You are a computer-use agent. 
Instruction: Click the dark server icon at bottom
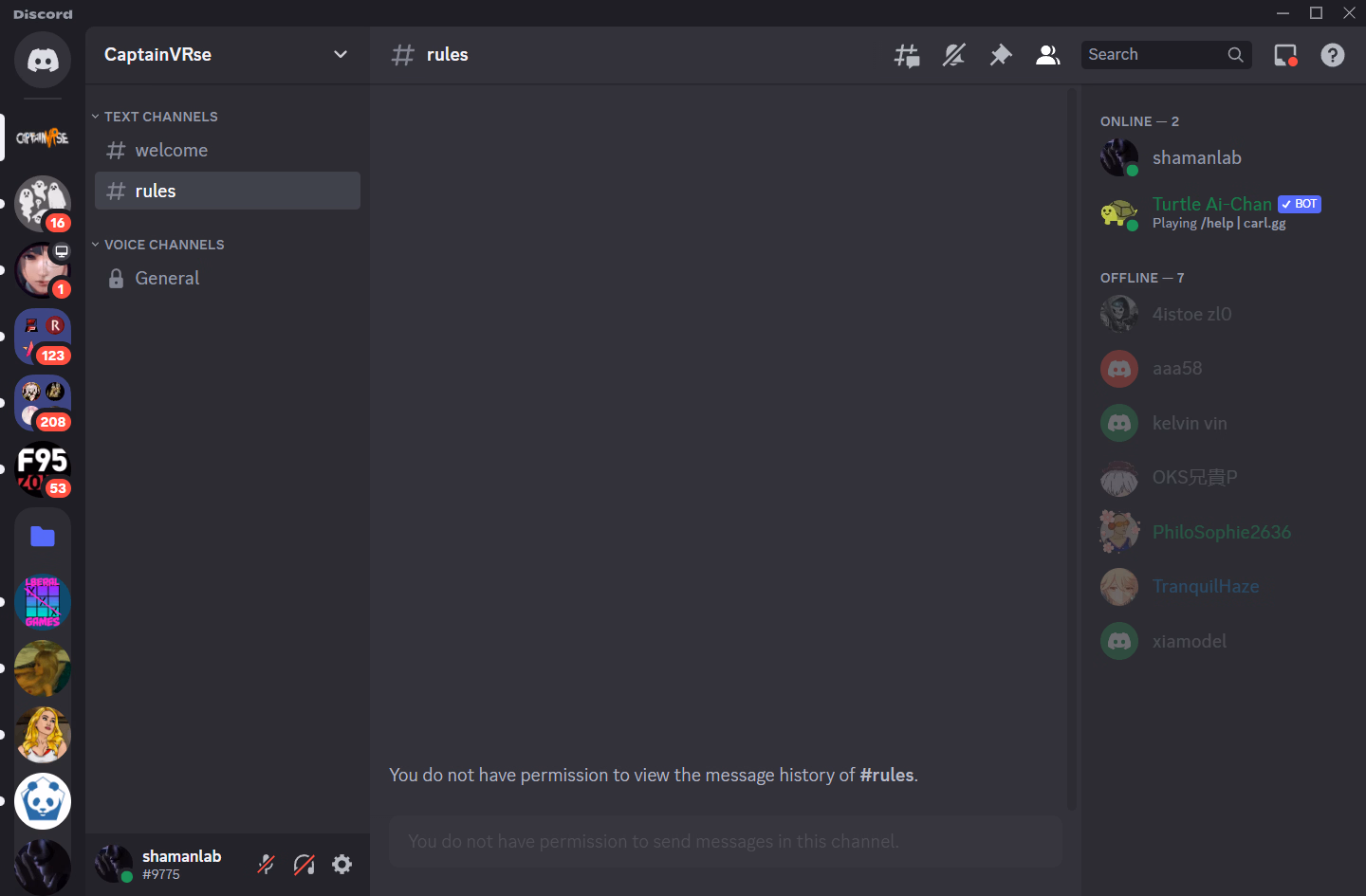pyautogui.click(x=43, y=867)
